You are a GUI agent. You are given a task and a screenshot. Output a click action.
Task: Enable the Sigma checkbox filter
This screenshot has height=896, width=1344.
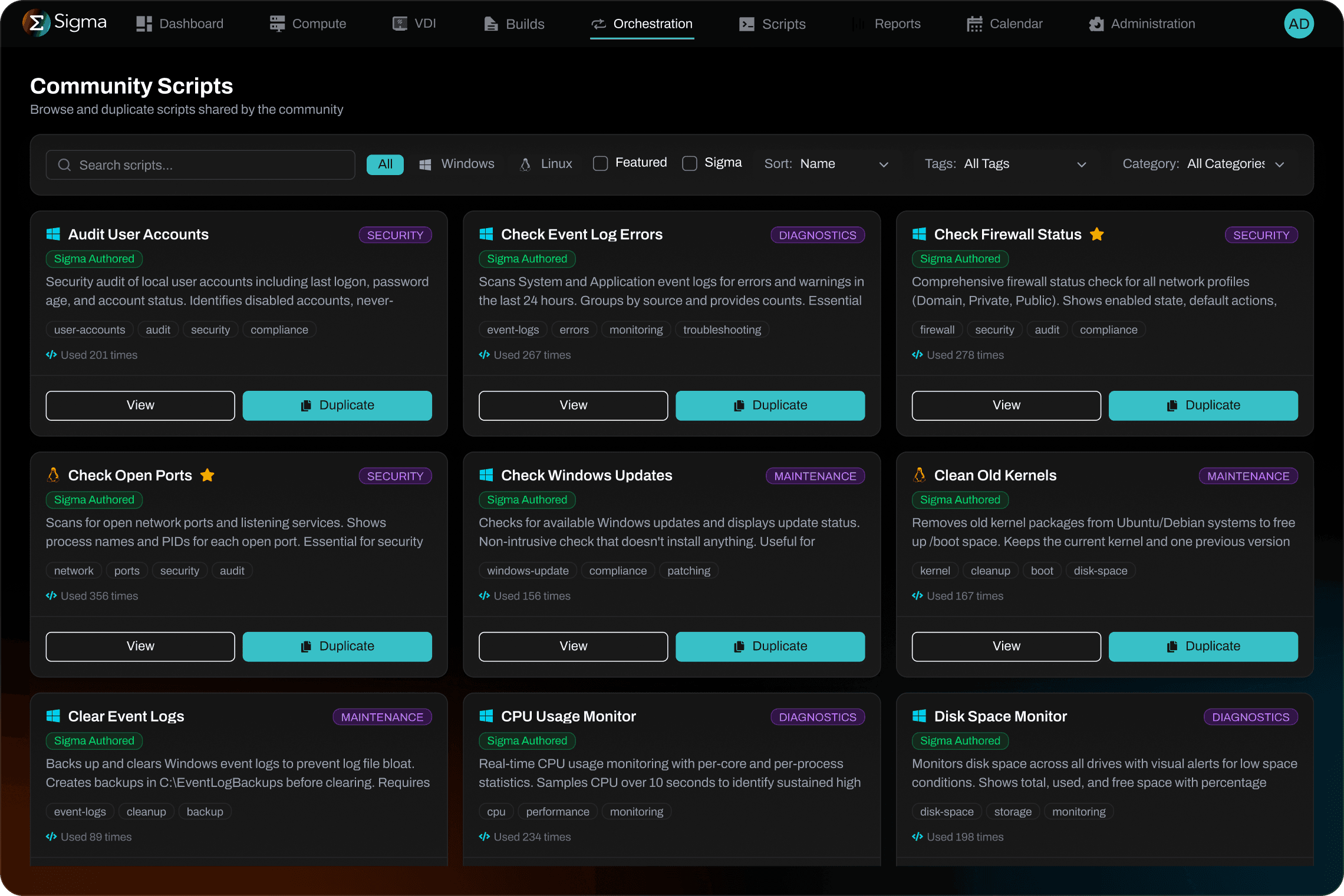[x=689, y=163]
